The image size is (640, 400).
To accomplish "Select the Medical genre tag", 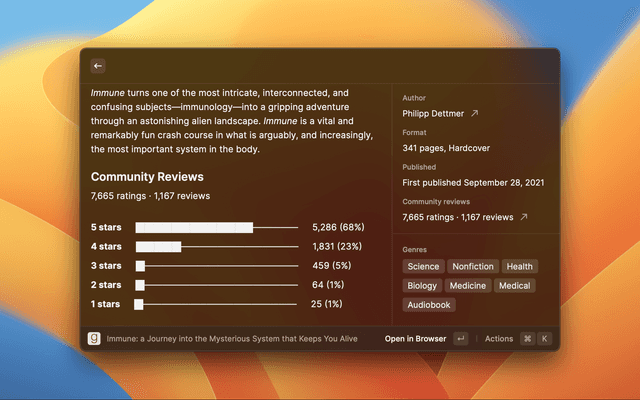I will click(x=514, y=286).
